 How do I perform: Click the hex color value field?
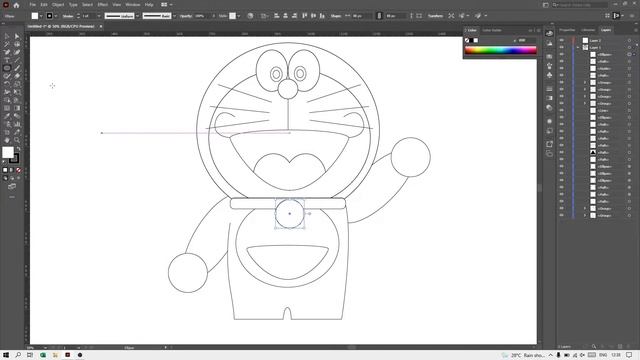point(527,40)
